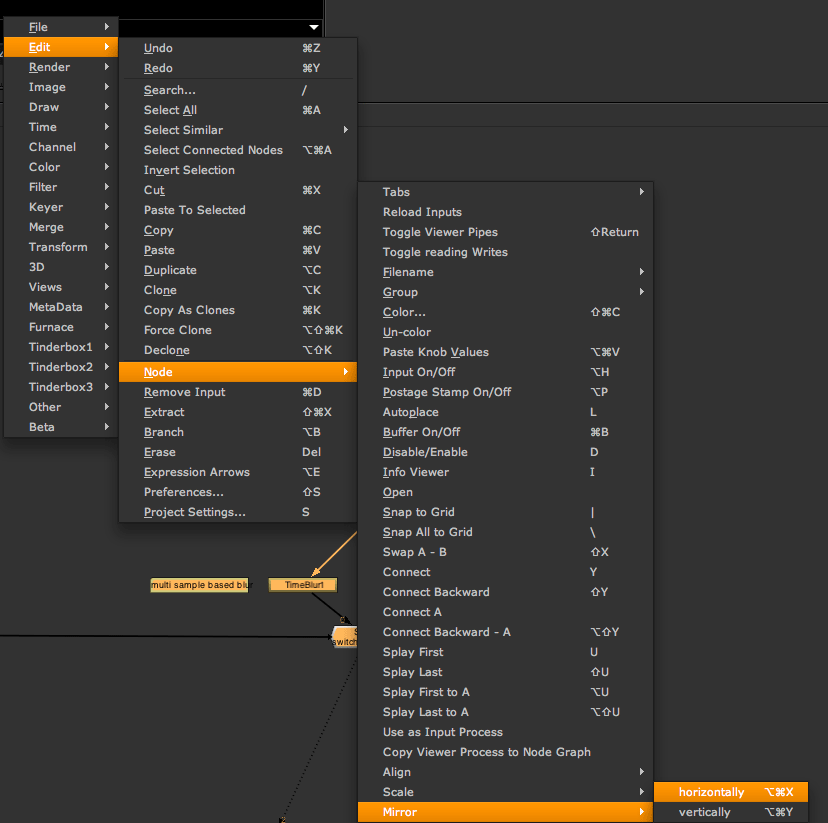Click Select Similar submenu
The height and width of the screenshot is (823, 828).
click(x=183, y=130)
